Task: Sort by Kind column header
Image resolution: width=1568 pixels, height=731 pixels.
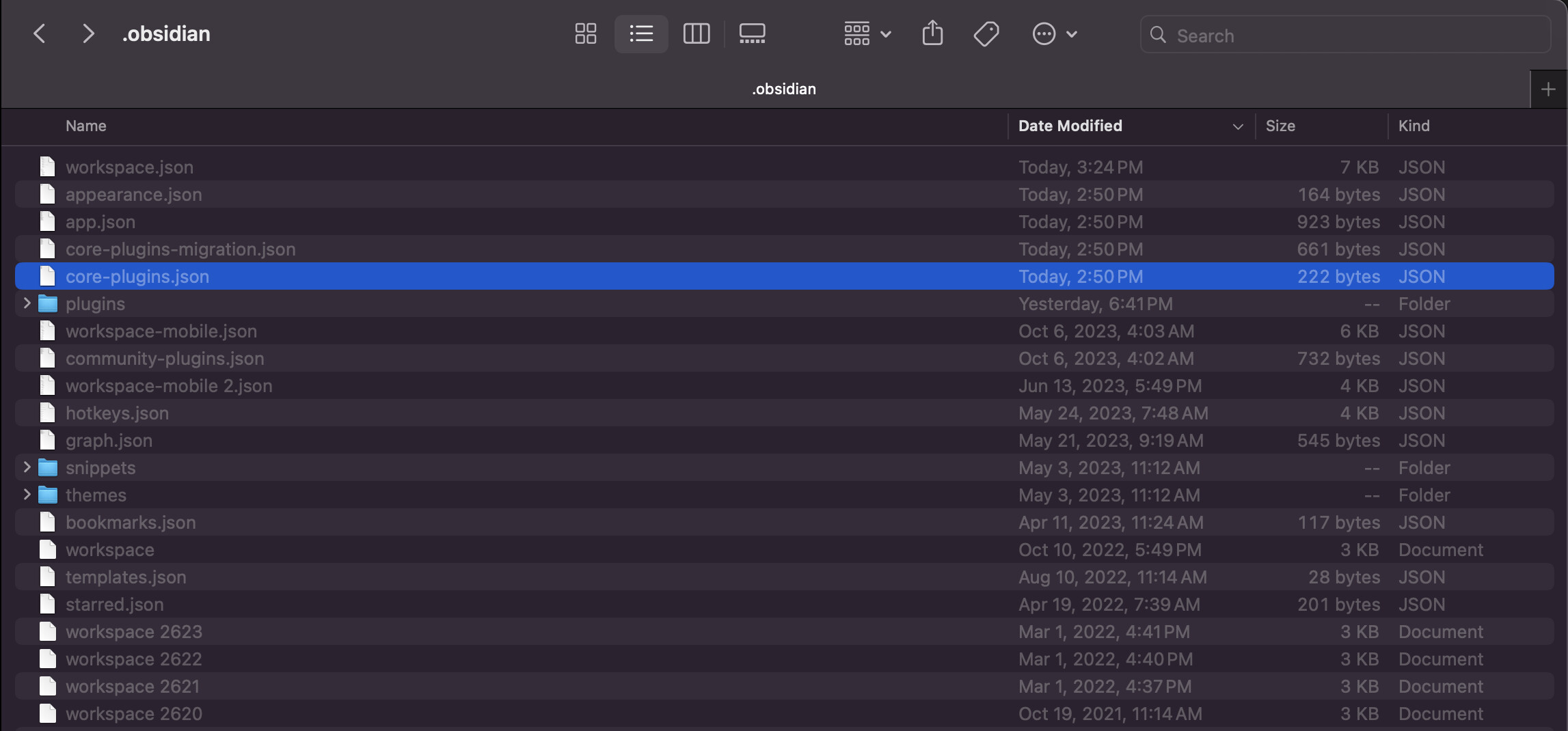Action: 1414,126
